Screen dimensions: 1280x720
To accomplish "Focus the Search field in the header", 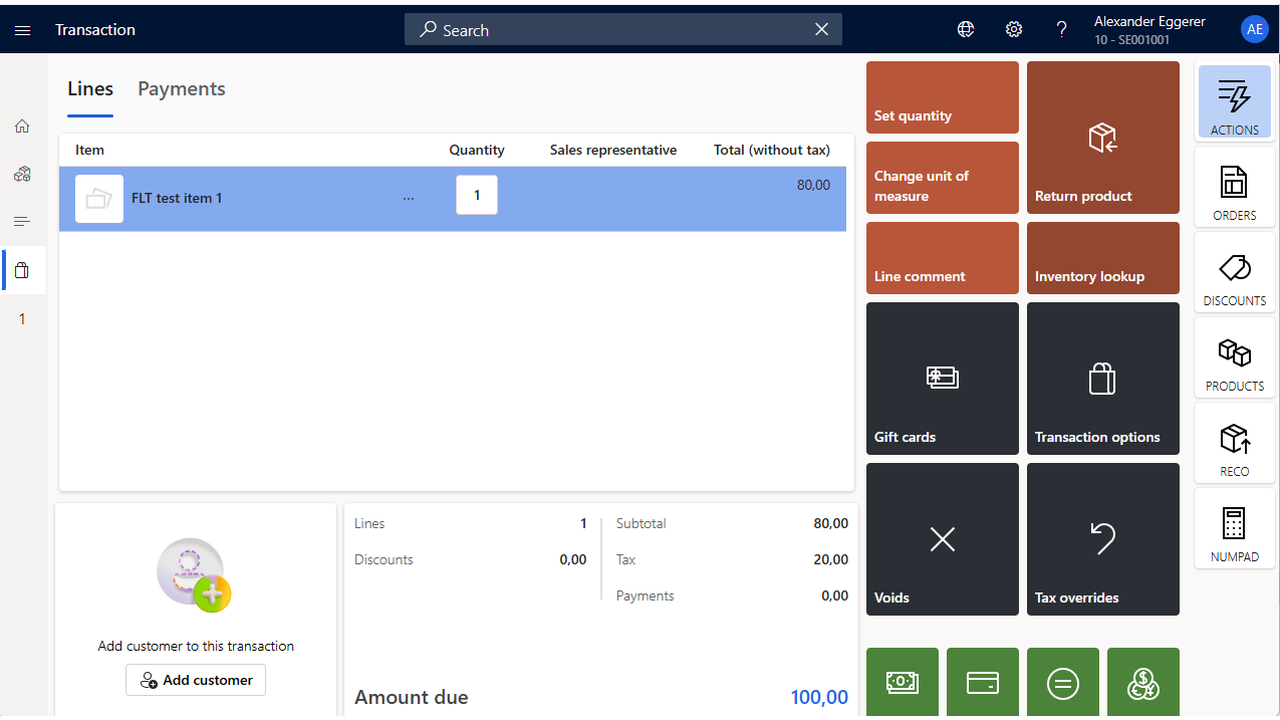I will (x=623, y=30).
